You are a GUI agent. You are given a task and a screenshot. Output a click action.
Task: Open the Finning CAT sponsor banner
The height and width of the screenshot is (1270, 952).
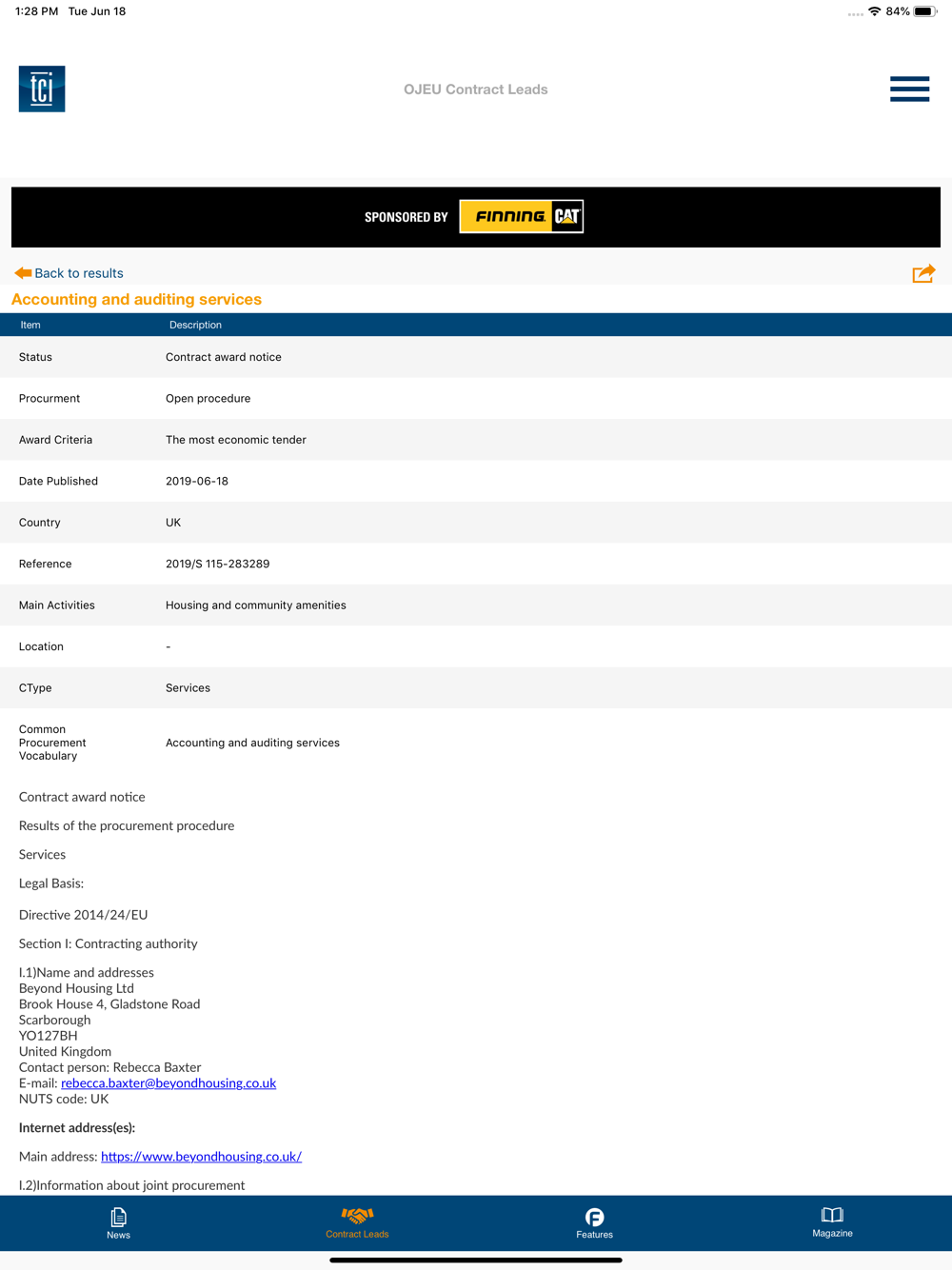476,217
